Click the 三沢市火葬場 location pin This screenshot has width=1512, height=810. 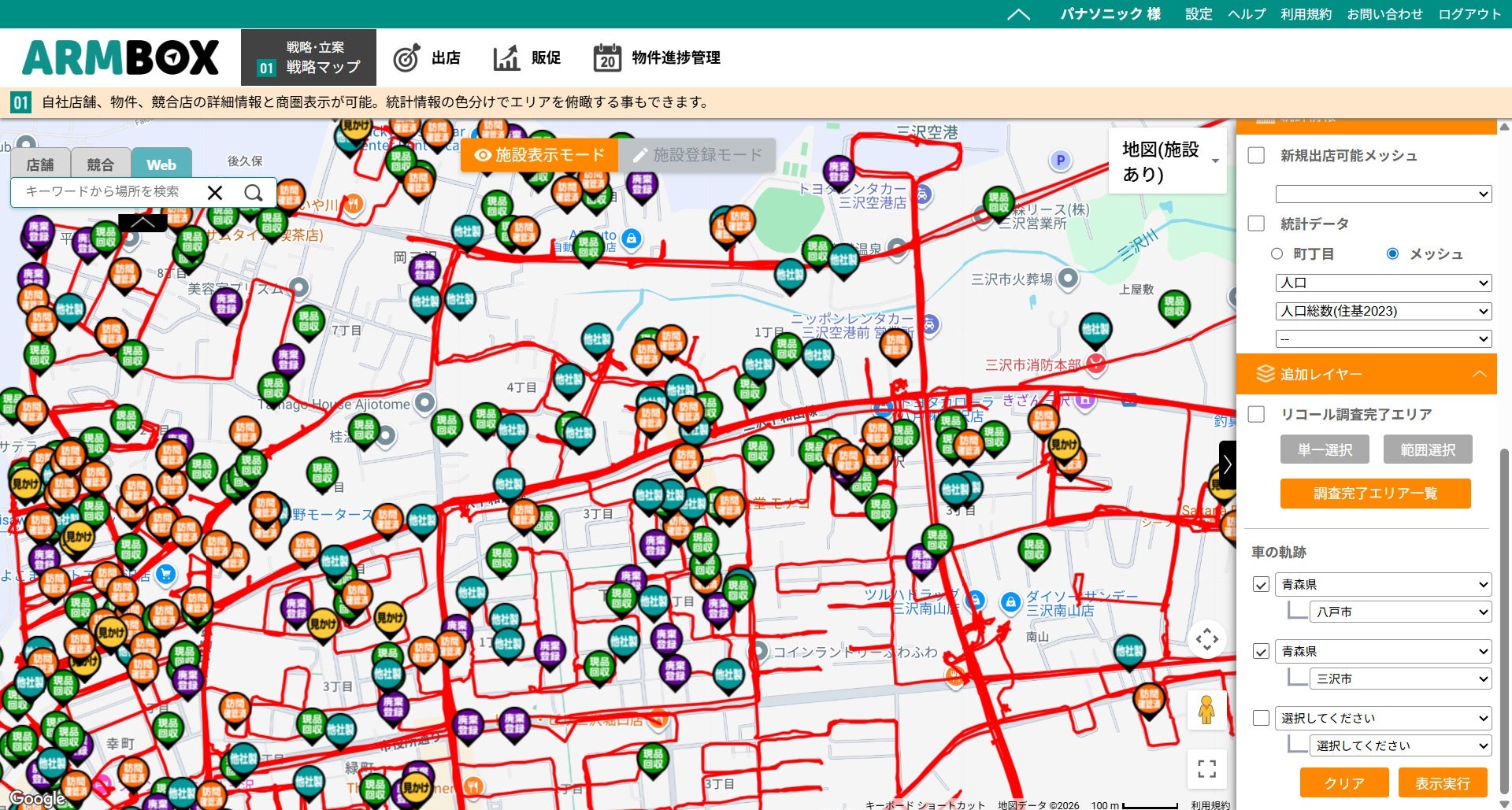point(1068,278)
